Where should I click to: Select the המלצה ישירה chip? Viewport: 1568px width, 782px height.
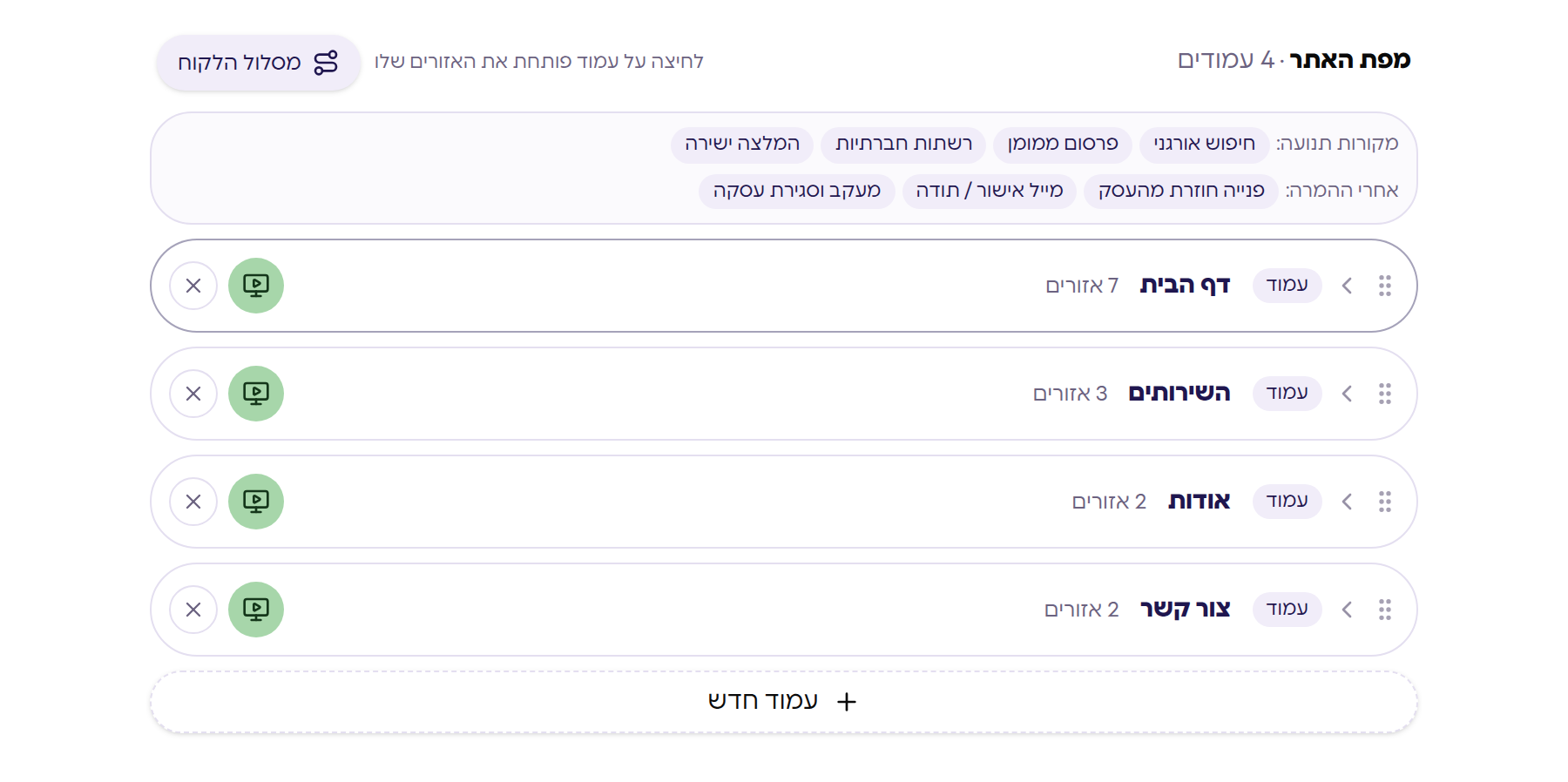(x=742, y=144)
